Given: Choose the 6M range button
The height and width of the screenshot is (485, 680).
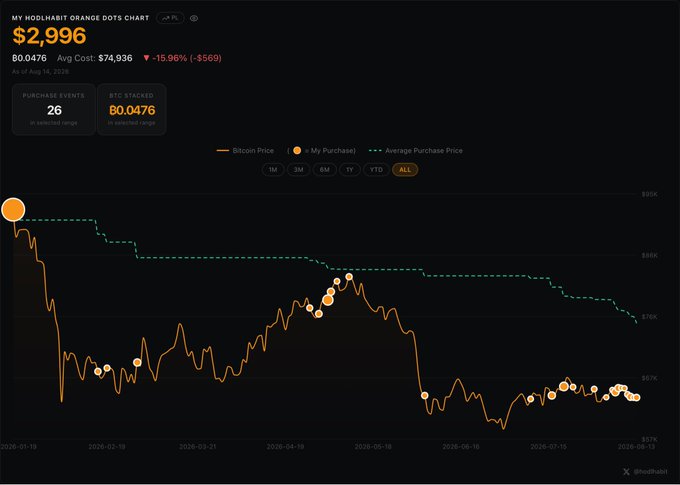Looking at the screenshot, I should click(x=324, y=170).
